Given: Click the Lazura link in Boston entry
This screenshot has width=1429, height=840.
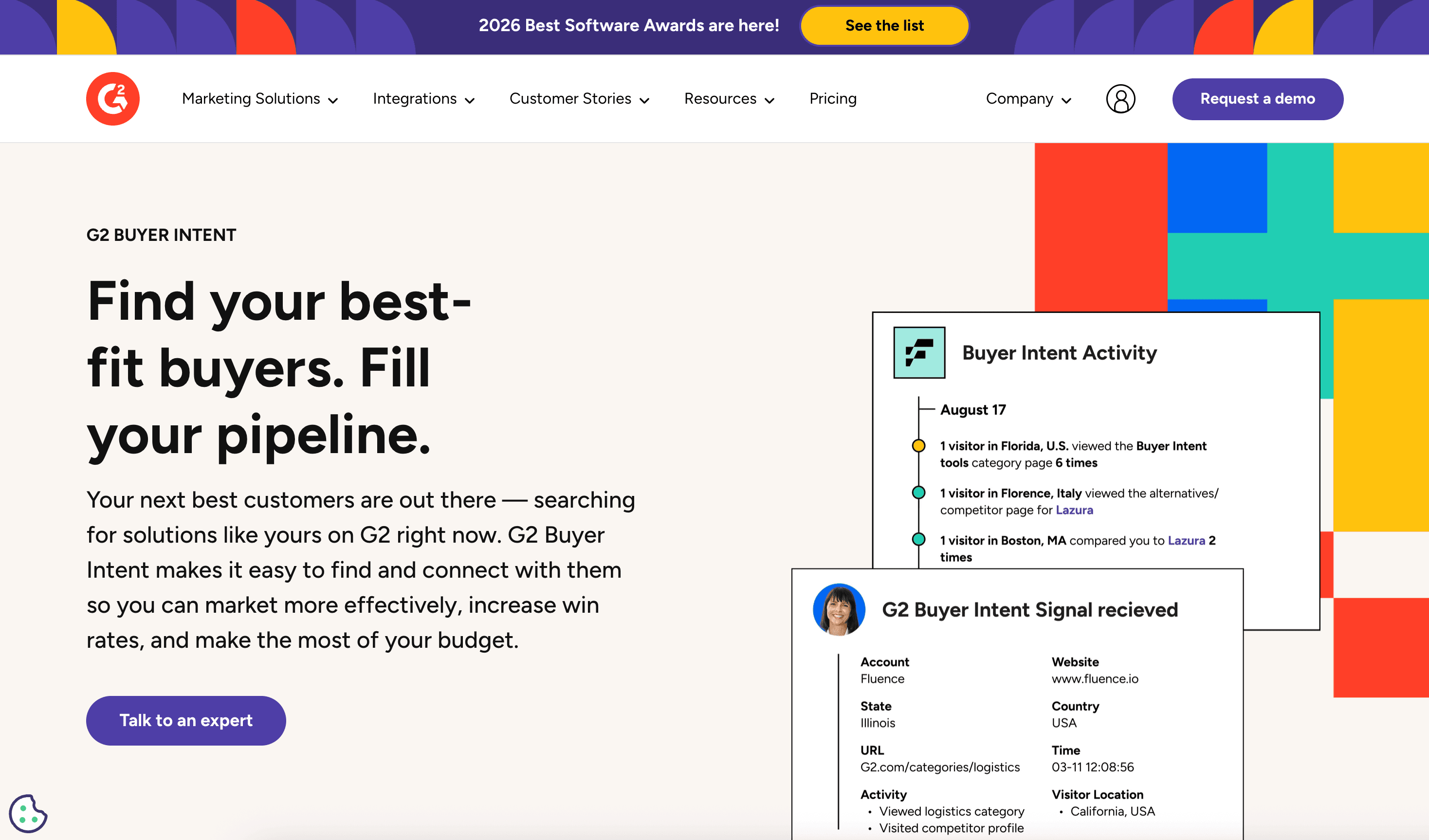Looking at the screenshot, I should pyautogui.click(x=1186, y=540).
